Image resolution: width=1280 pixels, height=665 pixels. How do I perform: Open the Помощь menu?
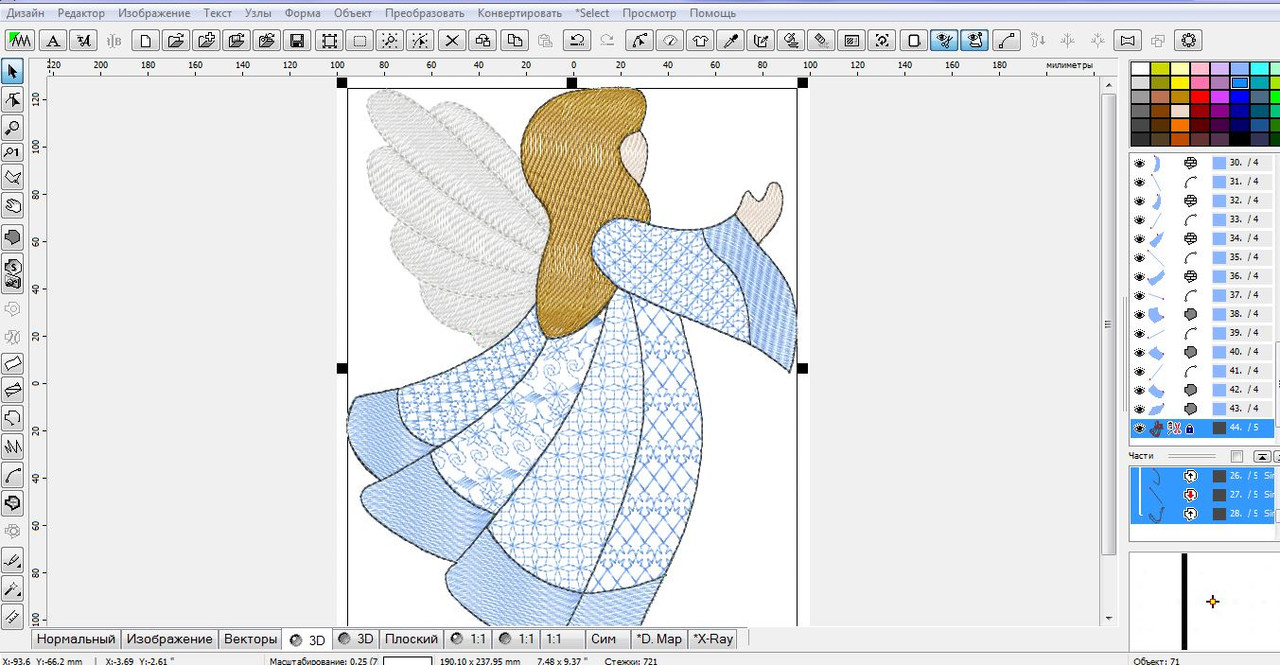click(x=713, y=13)
